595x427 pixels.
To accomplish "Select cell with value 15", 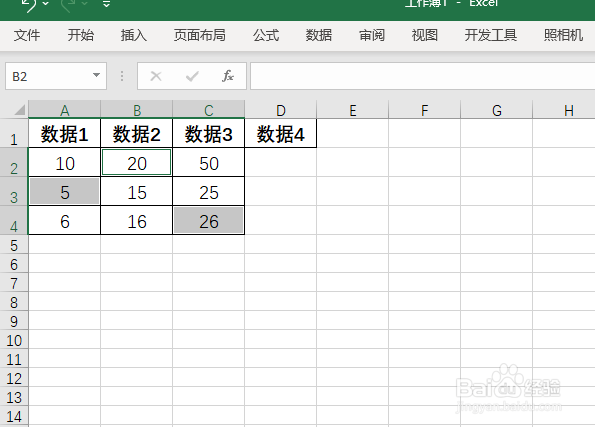I will (137, 192).
